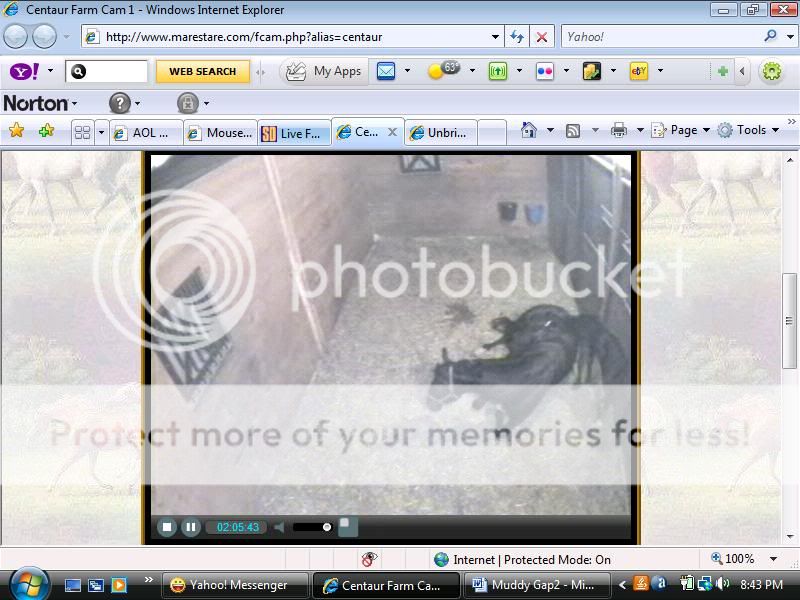The width and height of the screenshot is (800, 600).
Task: Click the Favorites star icon
Action: 17,131
